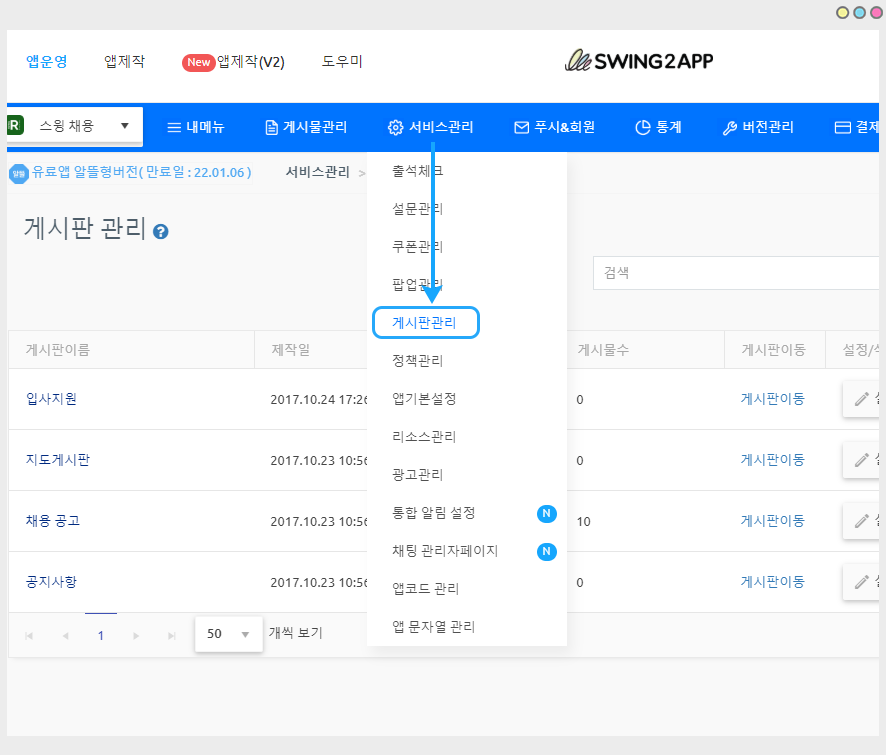This screenshot has height=755, width=886.
Task: Open the 푸시&회원 navigation menu
Action: click(554, 127)
